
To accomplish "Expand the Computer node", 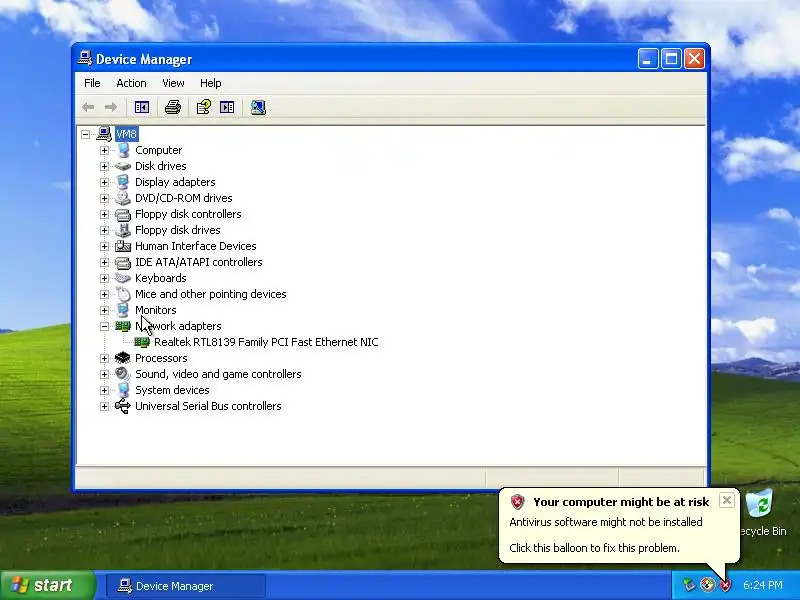I will 105,150.
